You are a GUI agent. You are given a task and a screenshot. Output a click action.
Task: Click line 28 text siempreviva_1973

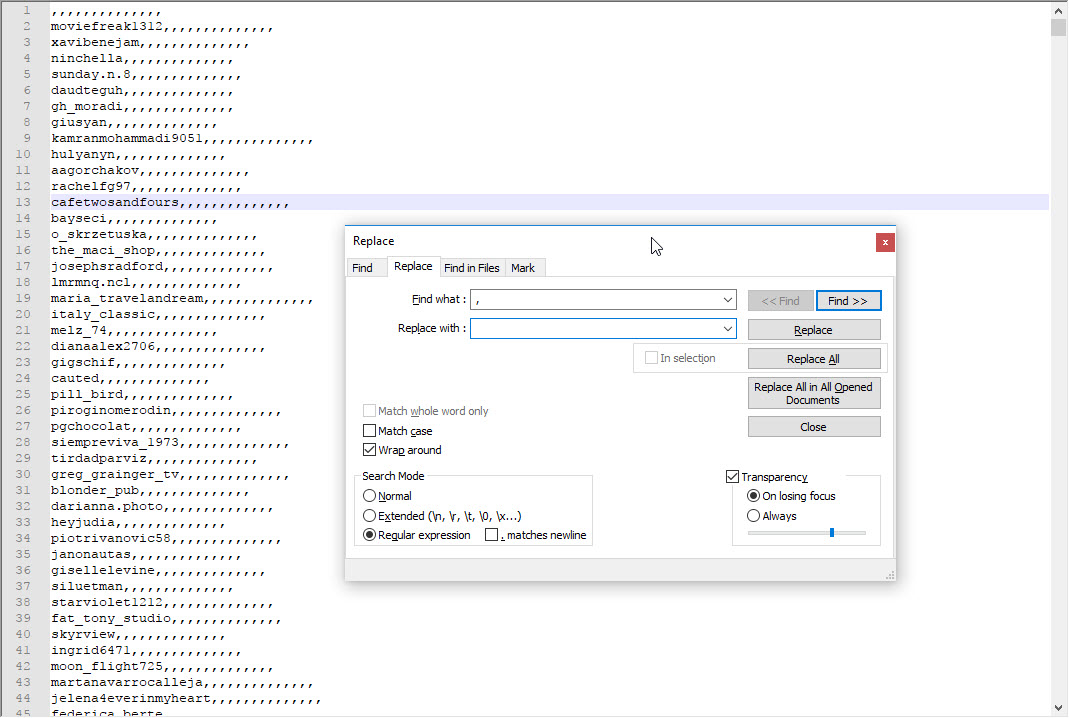point(115,442)
